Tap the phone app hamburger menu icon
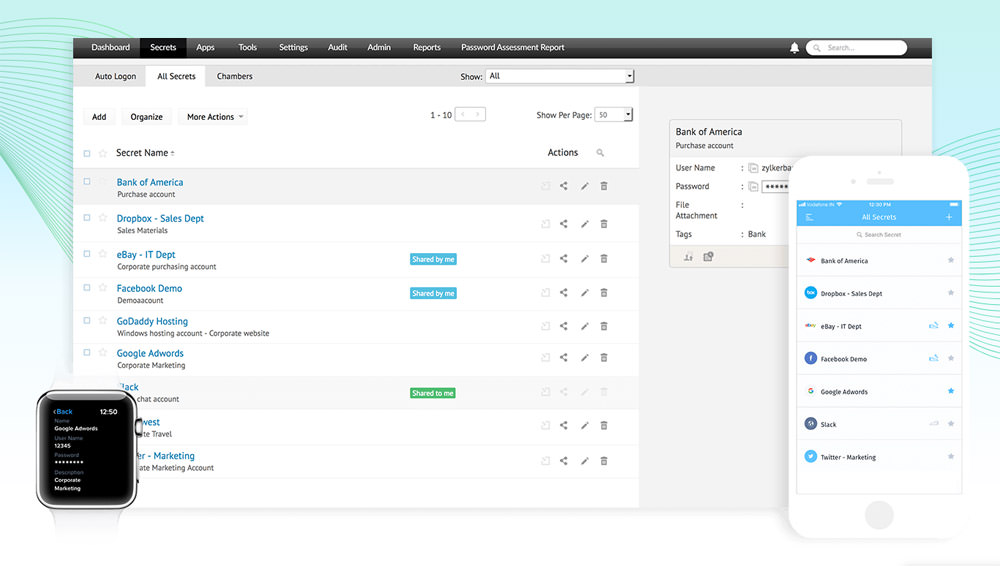The width and height of the screenshot is (1000, 566). pyautogui.click(x=809, y=217)
